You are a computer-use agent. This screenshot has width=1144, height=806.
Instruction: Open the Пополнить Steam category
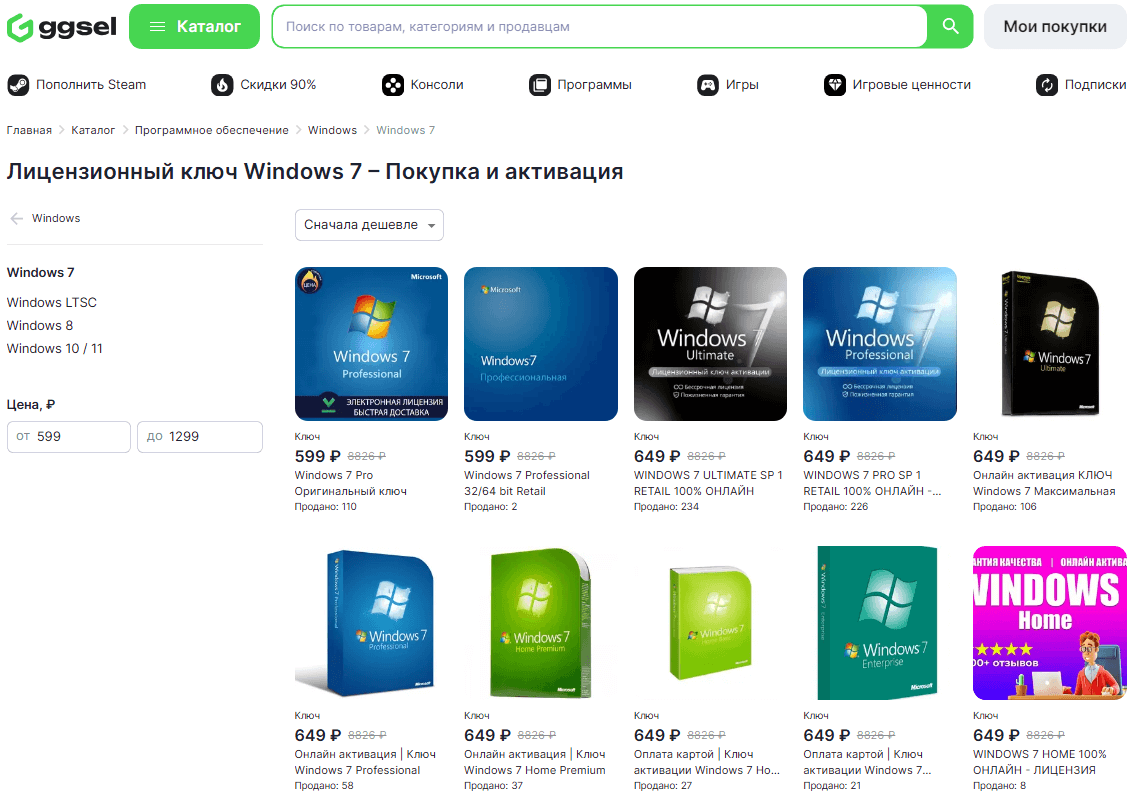coord(91,85)
